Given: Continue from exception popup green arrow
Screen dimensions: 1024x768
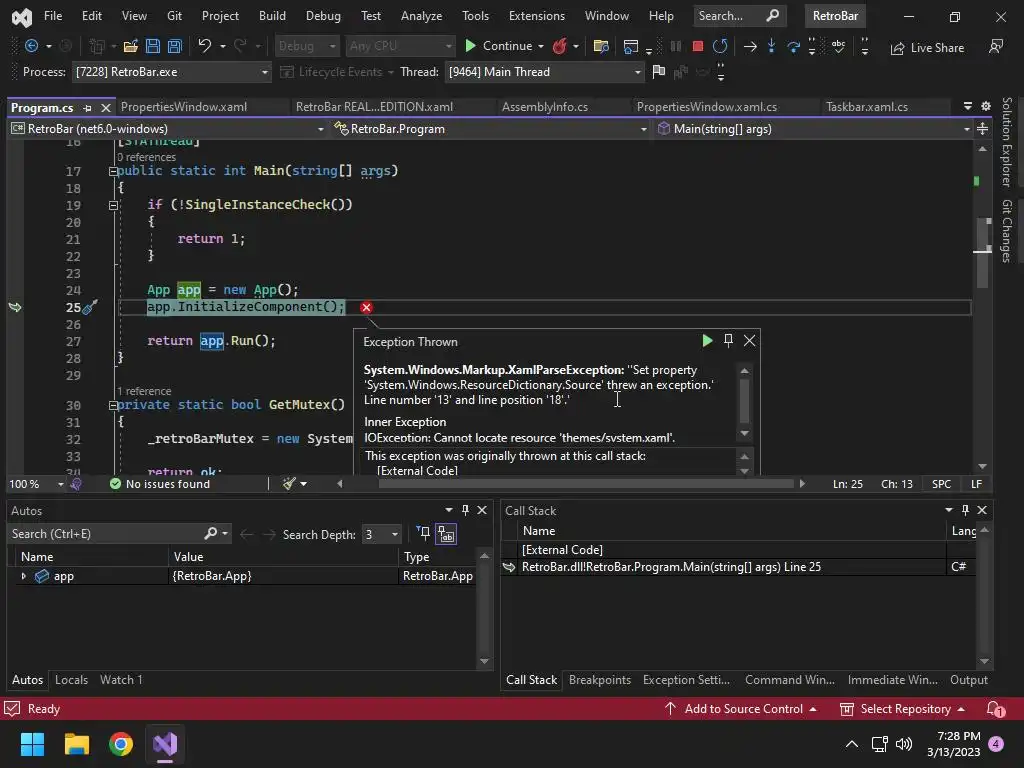Looking at the screenshot, I should 707,340.
